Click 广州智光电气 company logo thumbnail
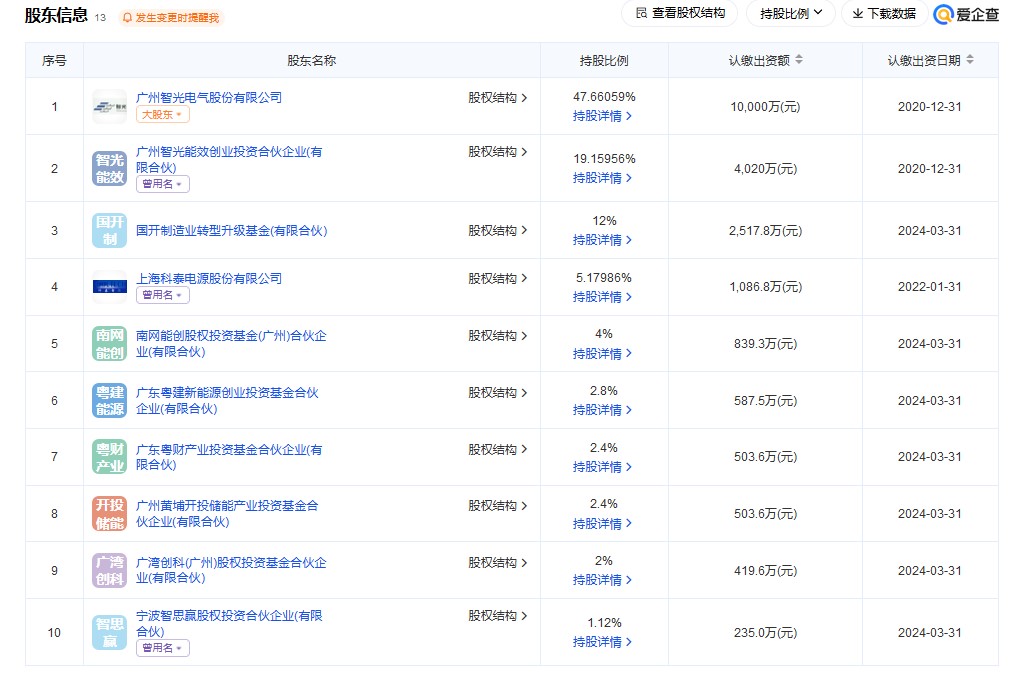 (x=109, y=106)
